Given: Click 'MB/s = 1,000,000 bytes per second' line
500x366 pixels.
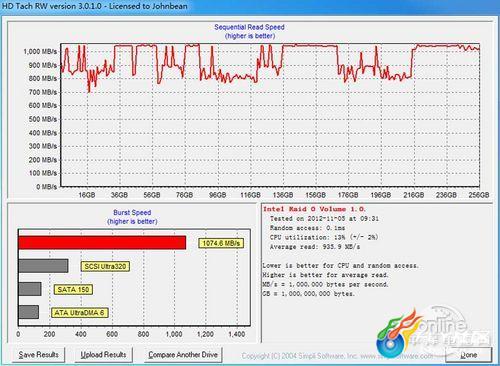Looking at the screenshot, I should 325,284.
